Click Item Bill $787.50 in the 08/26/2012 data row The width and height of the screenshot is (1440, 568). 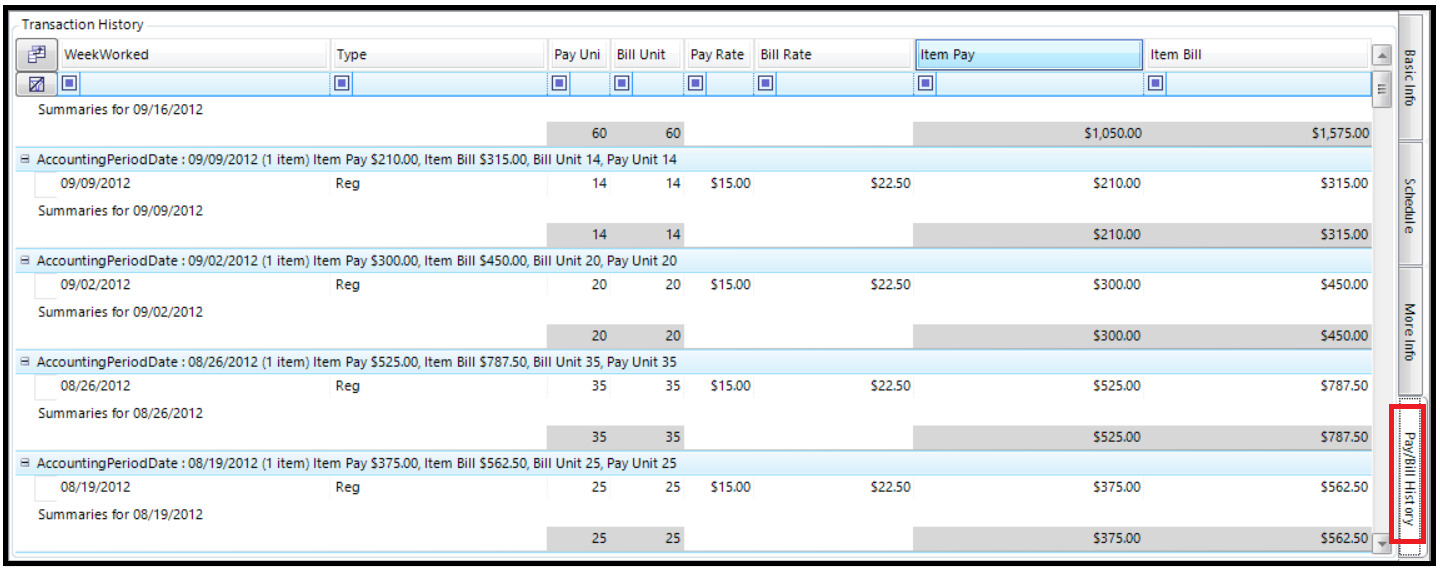pyautogui.click(x=1344, y=386)
